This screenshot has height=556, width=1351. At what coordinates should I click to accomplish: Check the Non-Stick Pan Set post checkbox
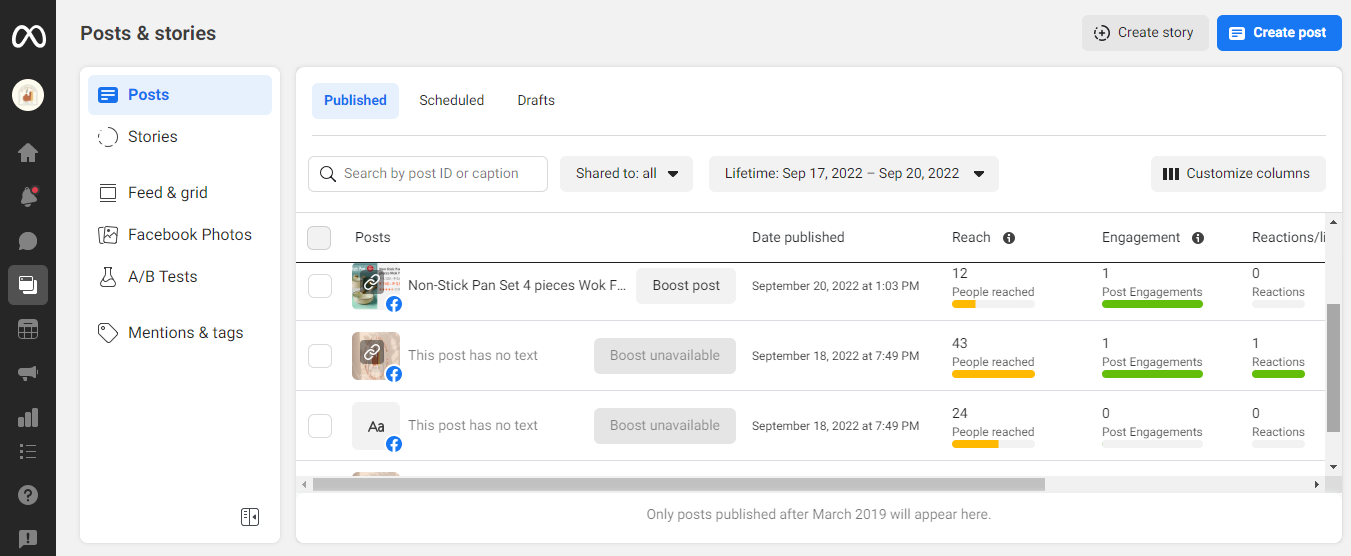coord(320,286)
